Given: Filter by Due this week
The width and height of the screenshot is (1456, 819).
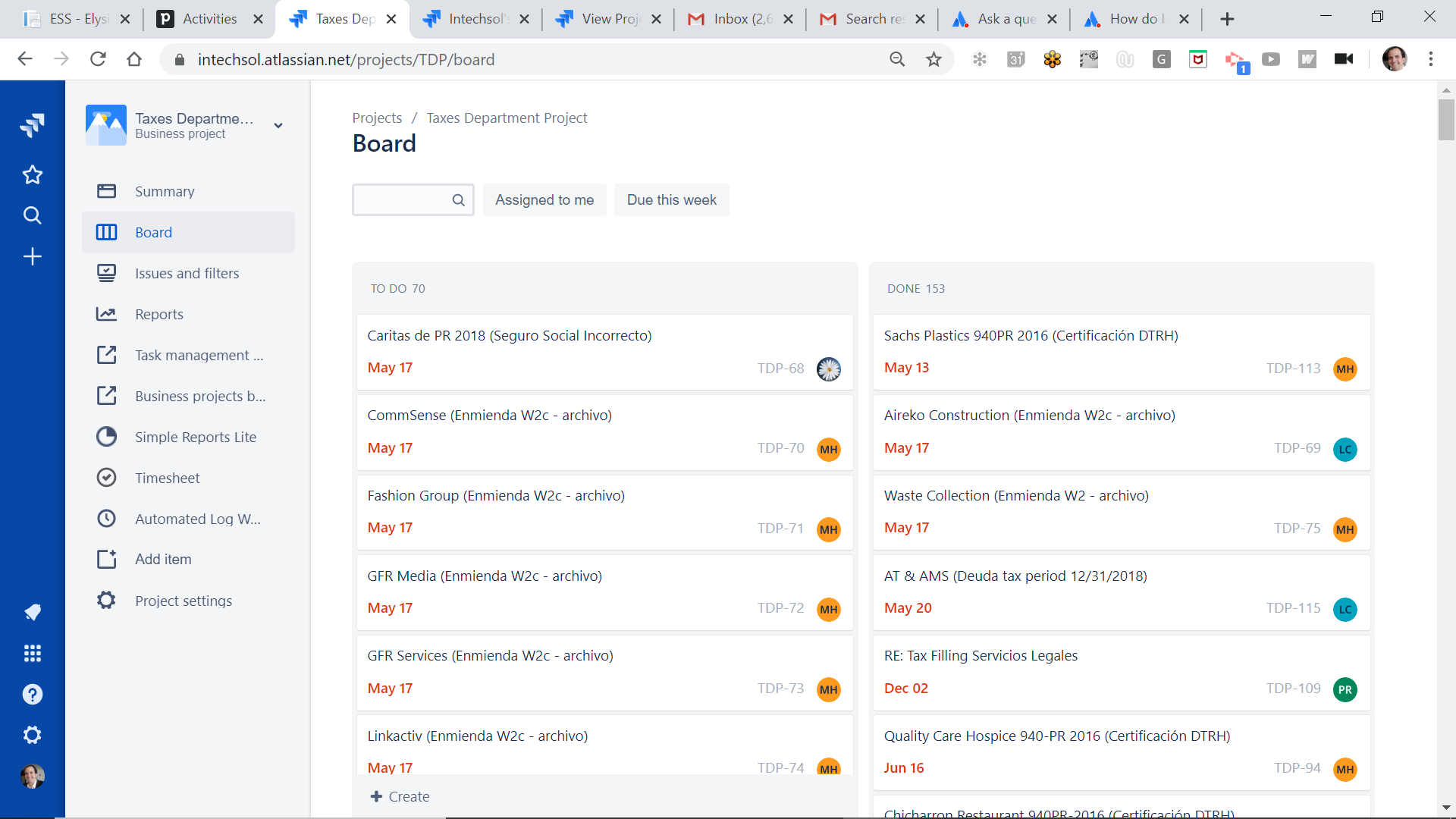Looking at the screenshot, I should pos(672,200).
